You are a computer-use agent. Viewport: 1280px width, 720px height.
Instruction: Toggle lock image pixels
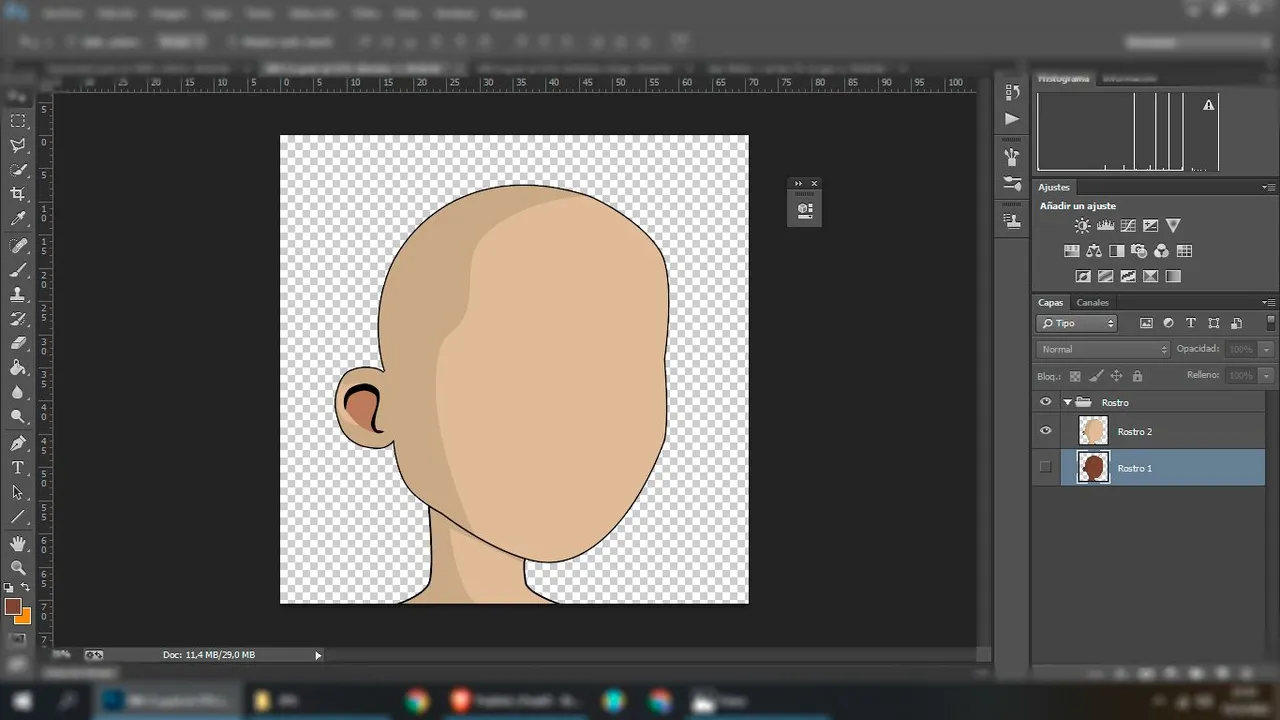[x=1096, y=376]
